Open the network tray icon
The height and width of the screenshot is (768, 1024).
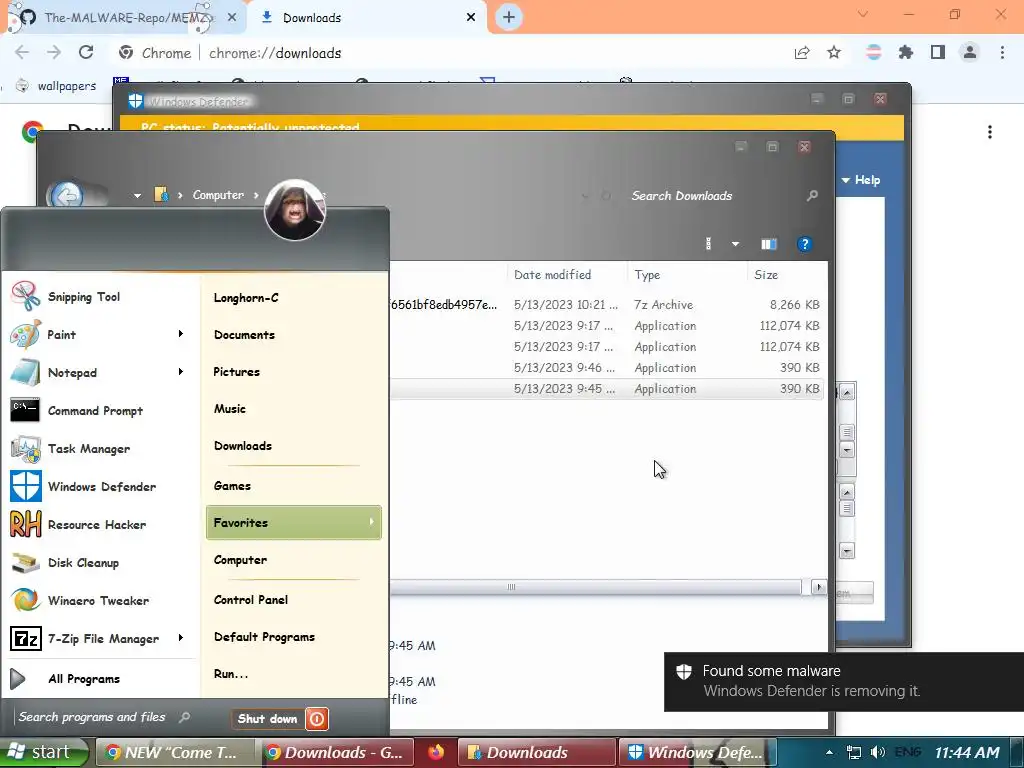(x=854, y=752)
